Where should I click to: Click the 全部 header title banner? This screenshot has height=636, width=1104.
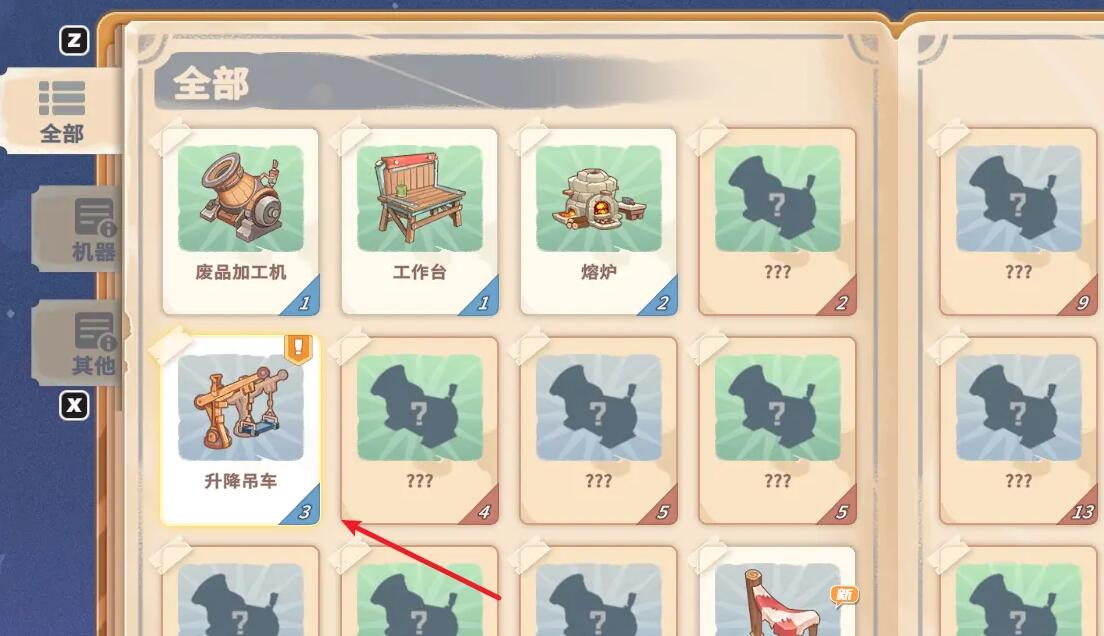coord(211,84)
